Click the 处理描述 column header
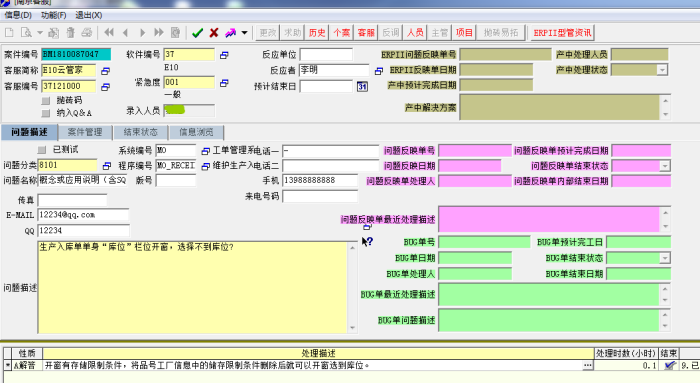This screenshot has width=700, height=383. point(318,353)
